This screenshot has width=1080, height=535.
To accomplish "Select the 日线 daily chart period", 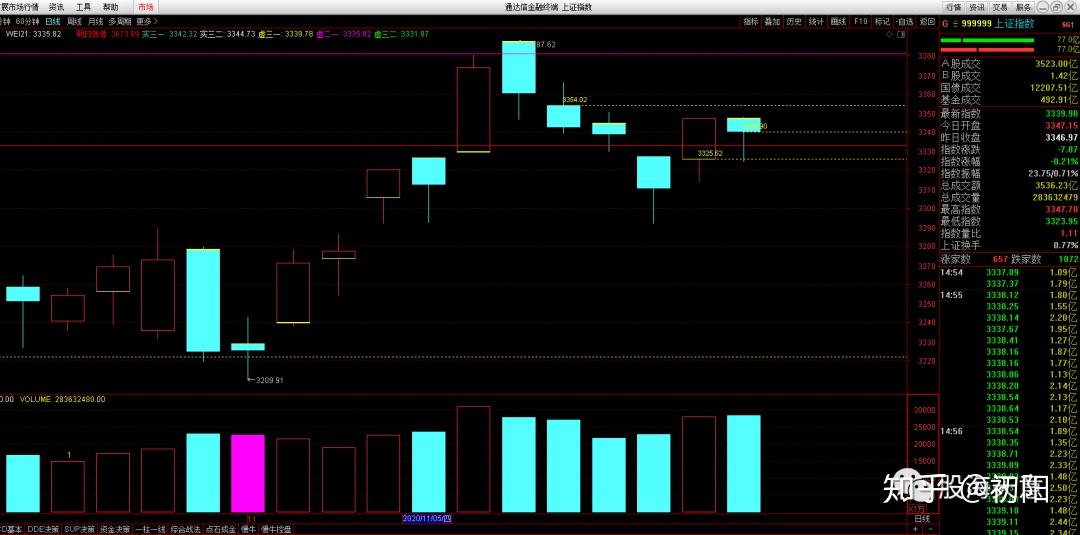I will click(53, 21).
